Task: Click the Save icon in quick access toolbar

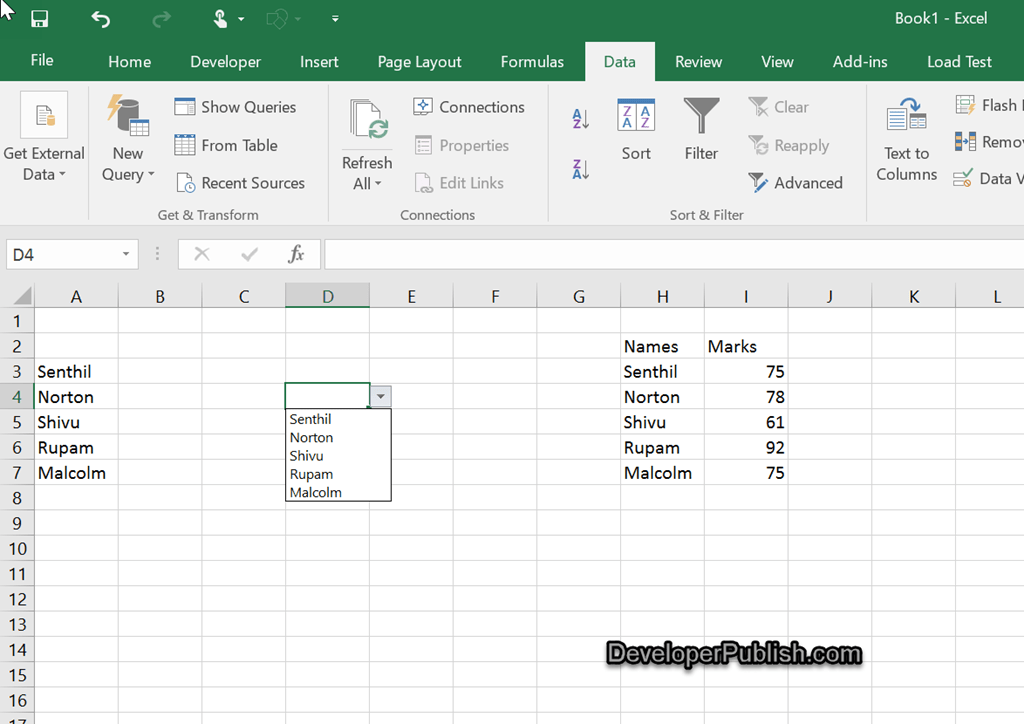Action: pos(39,19)
